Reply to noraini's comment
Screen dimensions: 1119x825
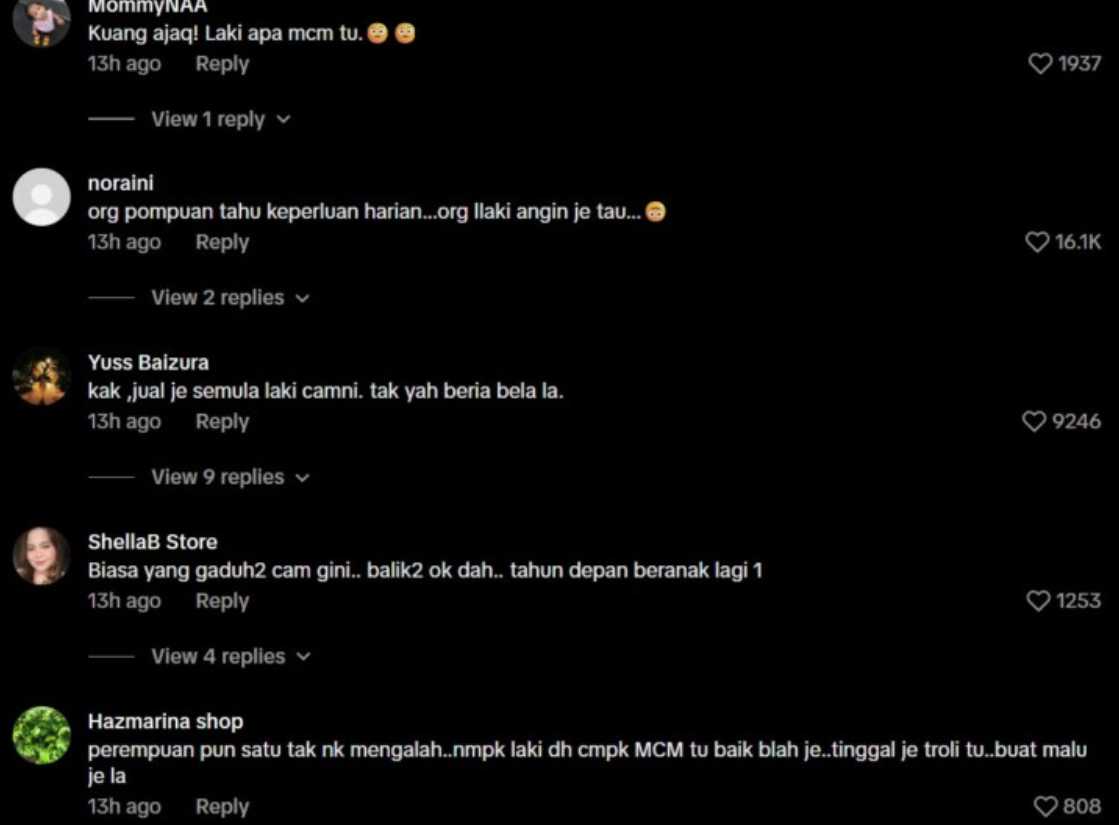pos(223,242)
